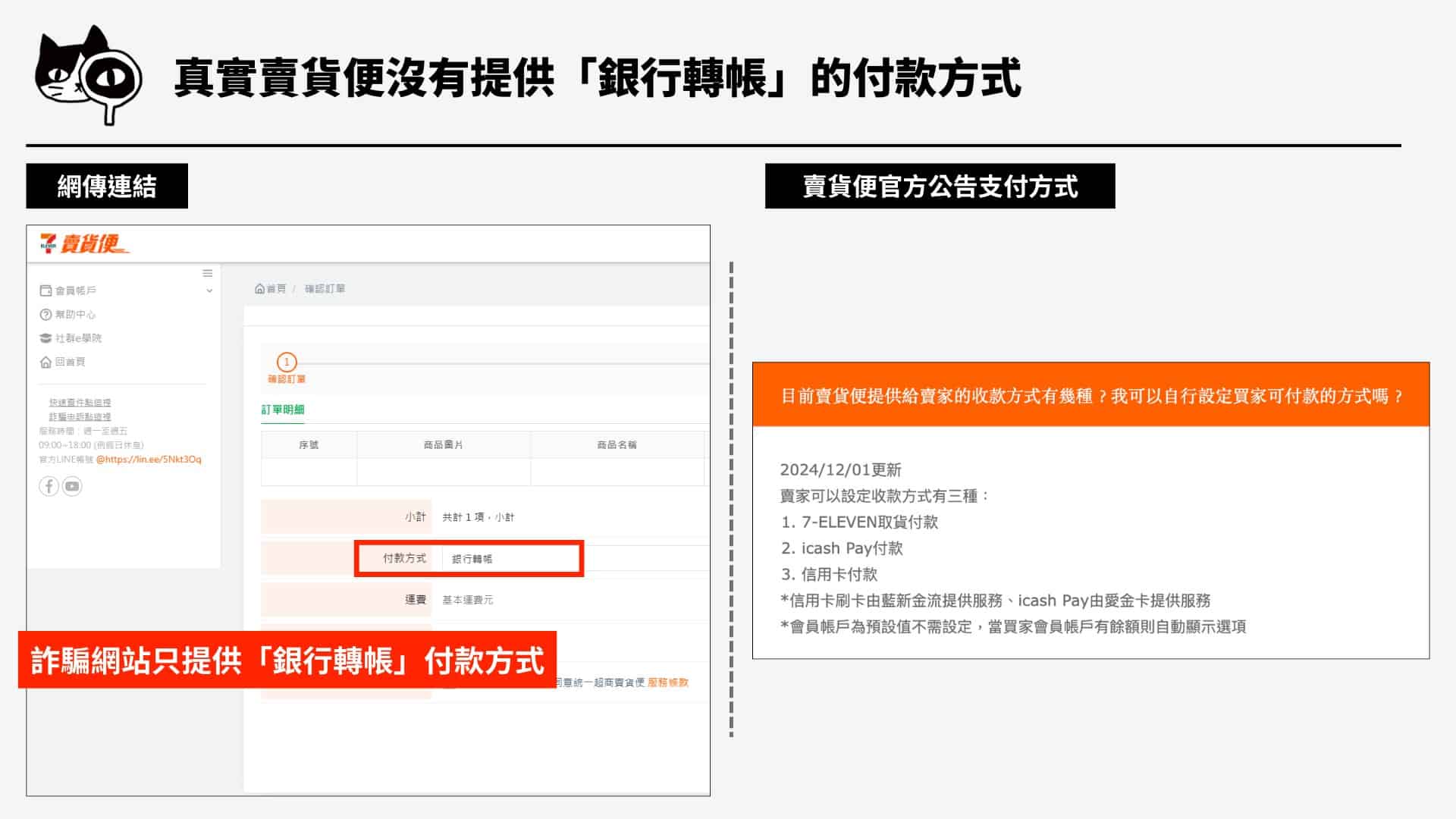The width and height of the screenshot is (1456, 819).
Task: Click the 商品圖片 column header
Action: click(x=443, y=445)
